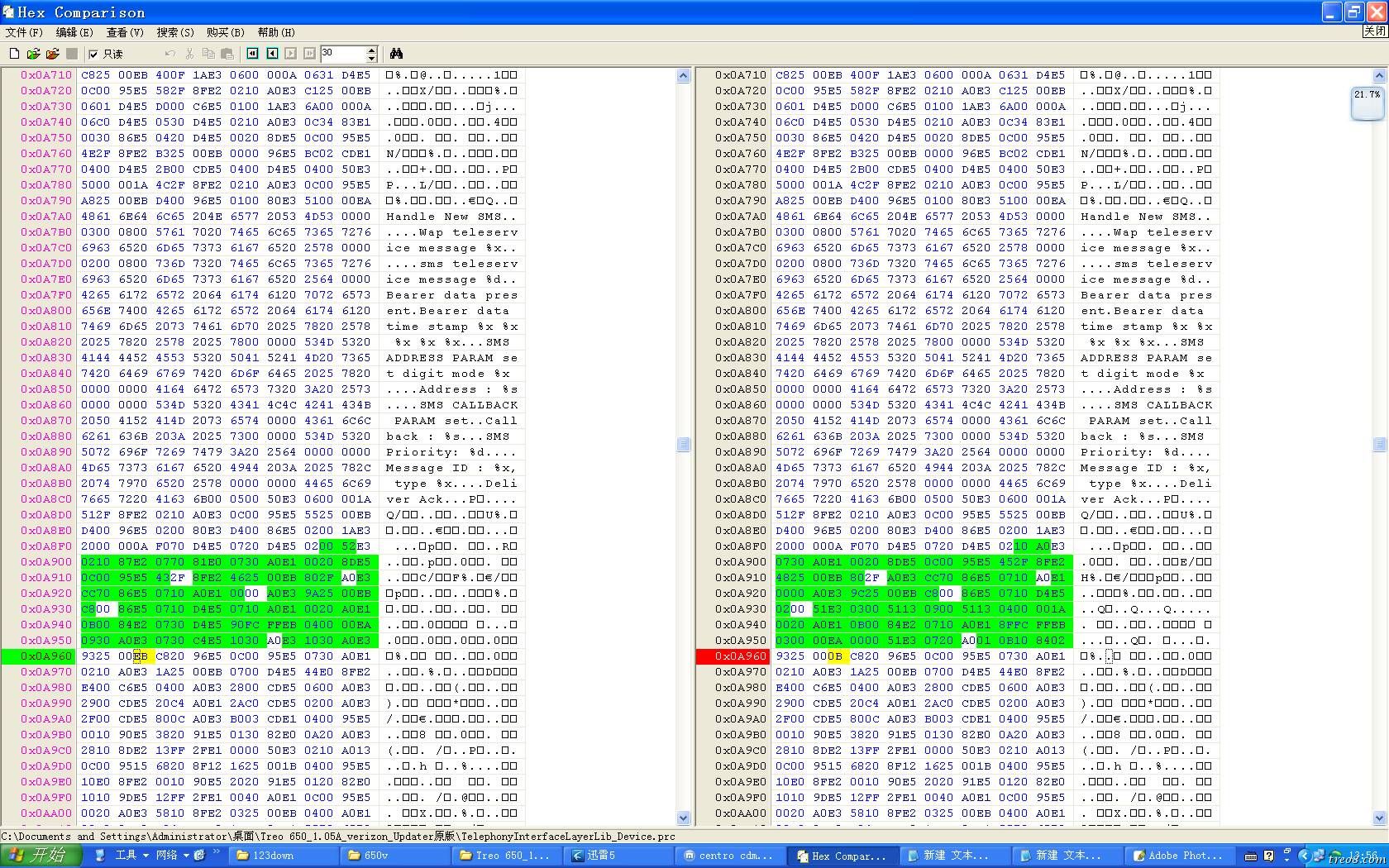
Task: Click address 0x0A900 in the right pane
Action: 741,562
